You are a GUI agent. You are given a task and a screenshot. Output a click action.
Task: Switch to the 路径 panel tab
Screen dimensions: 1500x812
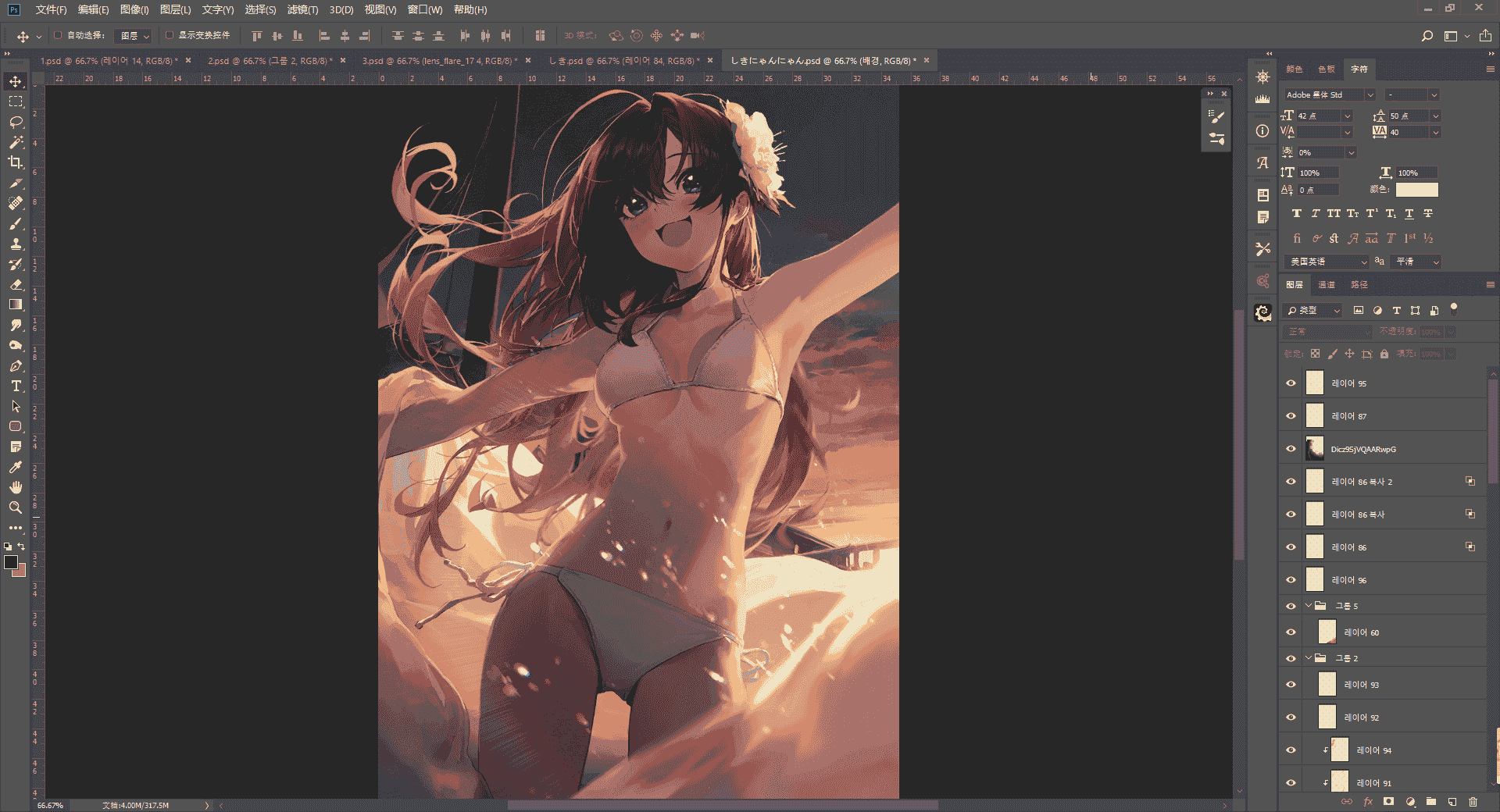pyautogui.click(x=1359, y=284)
